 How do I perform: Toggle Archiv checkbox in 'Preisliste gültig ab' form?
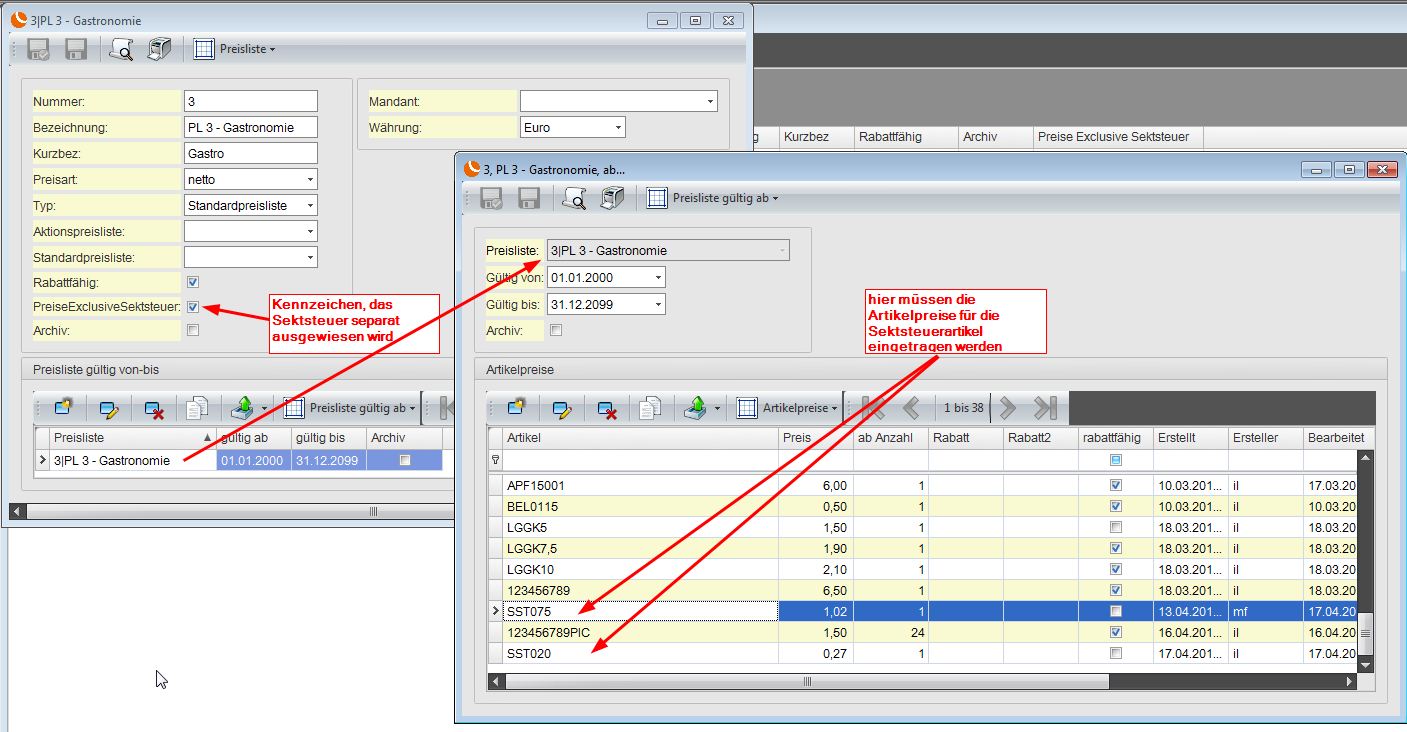(556, 330)
